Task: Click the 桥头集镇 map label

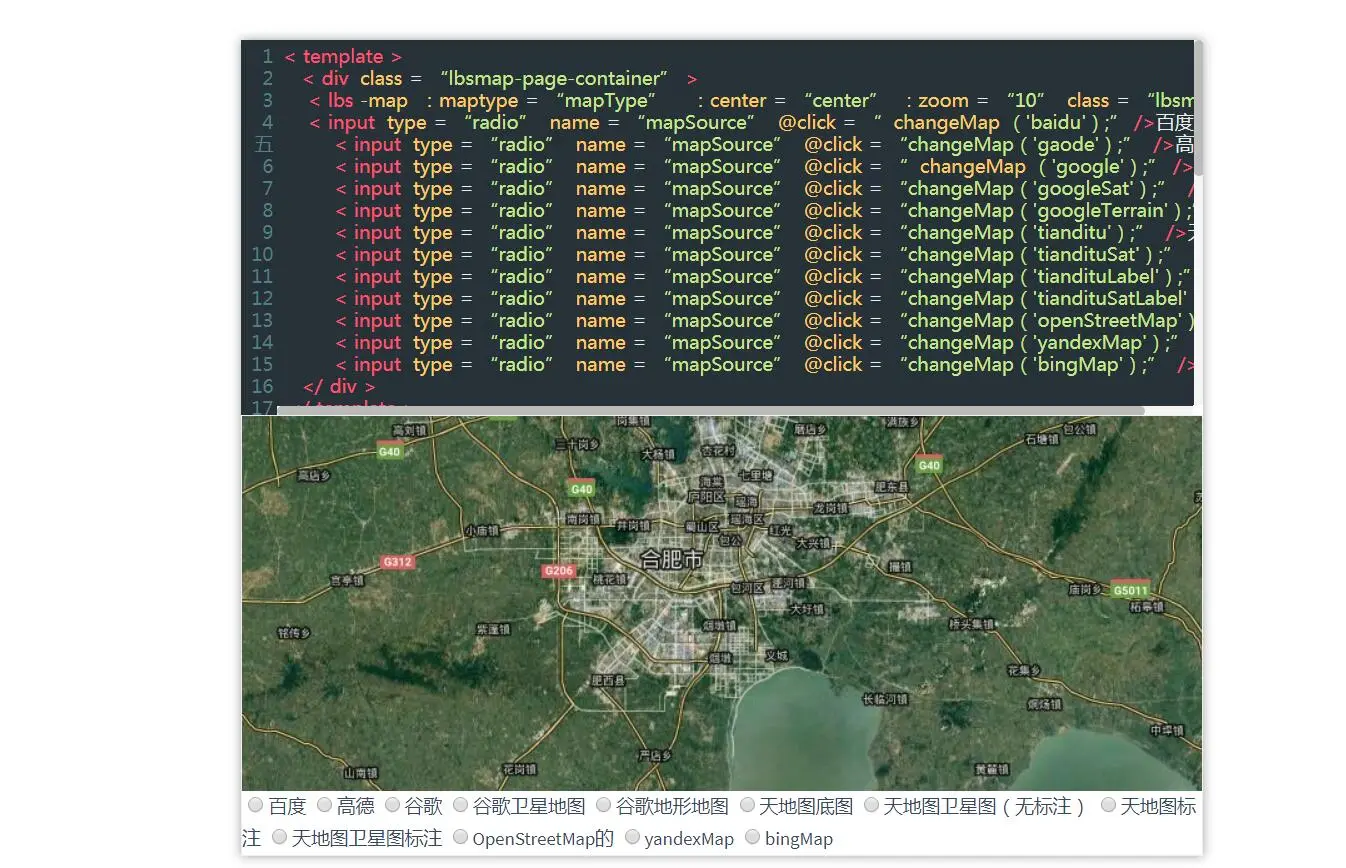Action: pyautogui.click(x=971, y=624)
